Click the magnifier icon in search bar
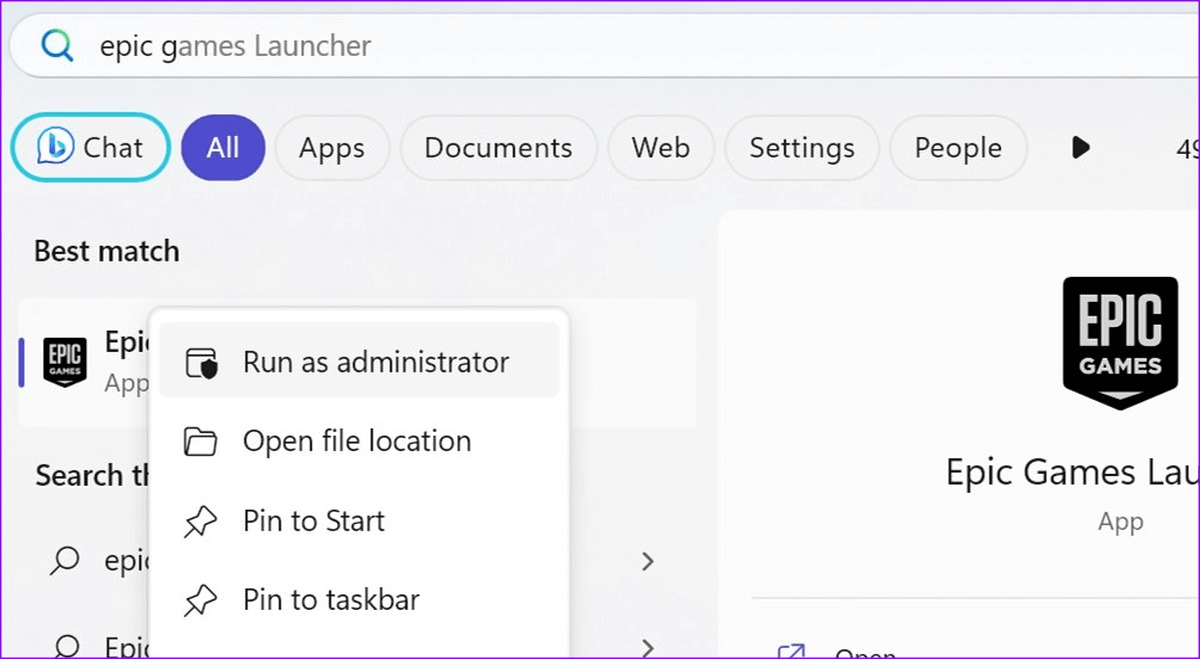The height and width of the screenshot is (659, 1200). (58, 46)
